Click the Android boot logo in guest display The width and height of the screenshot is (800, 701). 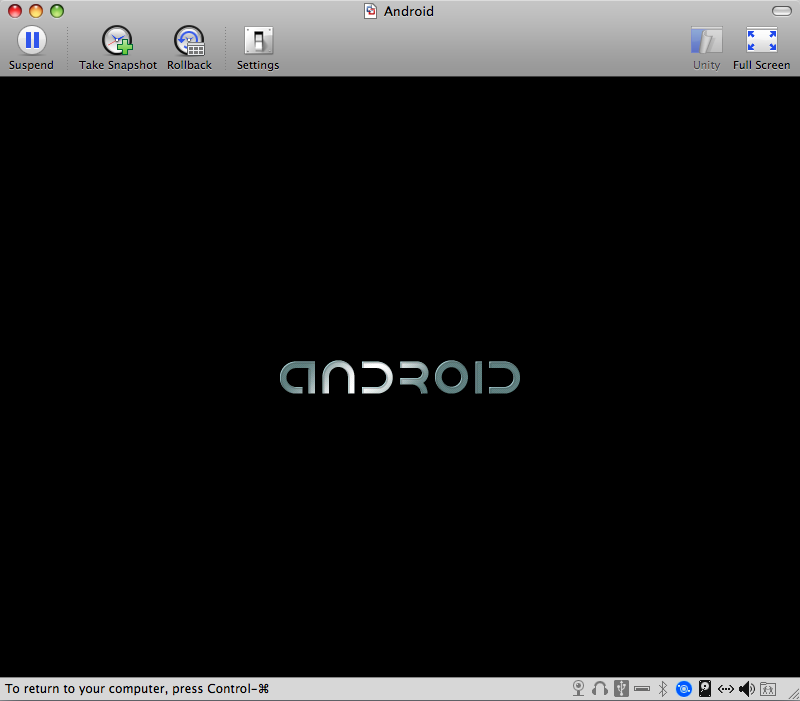click(399, 377)
